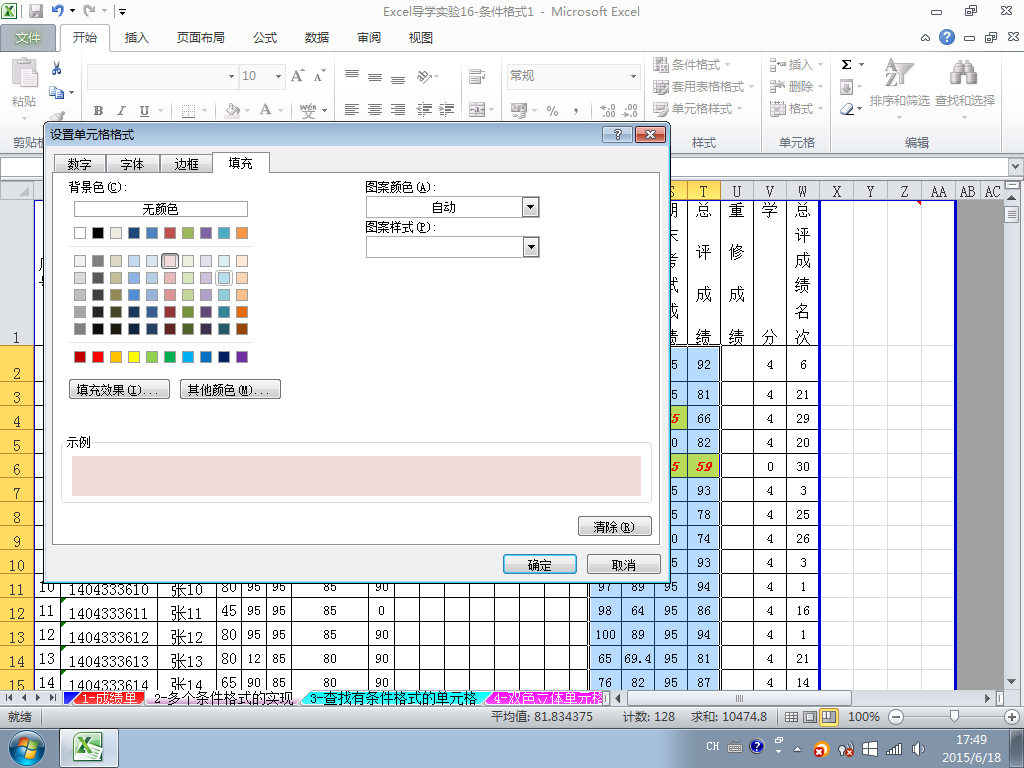The height and width of the screenshot is (768, 1024).
Task: Click the Paste icon in the ribbon
Action: 24,73
